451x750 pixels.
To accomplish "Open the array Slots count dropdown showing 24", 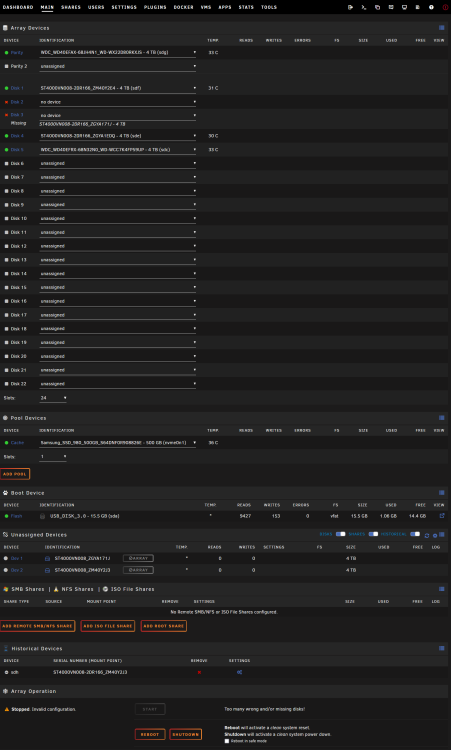I will 53,398.
